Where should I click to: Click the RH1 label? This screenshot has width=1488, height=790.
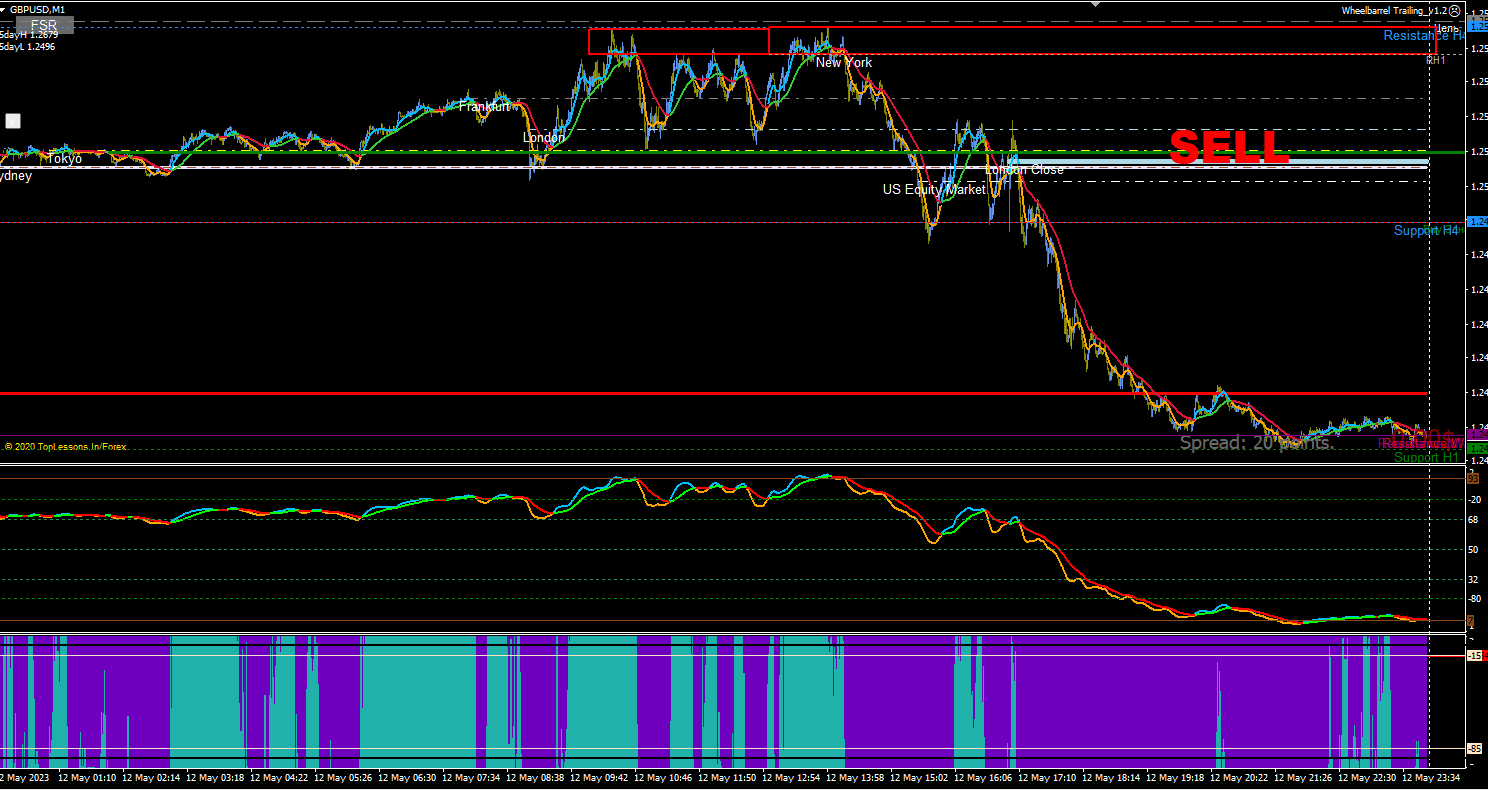tap(1436, 61)
